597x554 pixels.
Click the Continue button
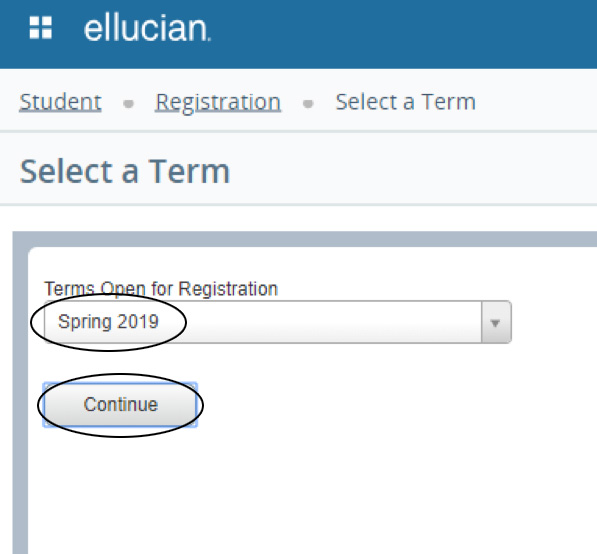[x=120, y=405]
